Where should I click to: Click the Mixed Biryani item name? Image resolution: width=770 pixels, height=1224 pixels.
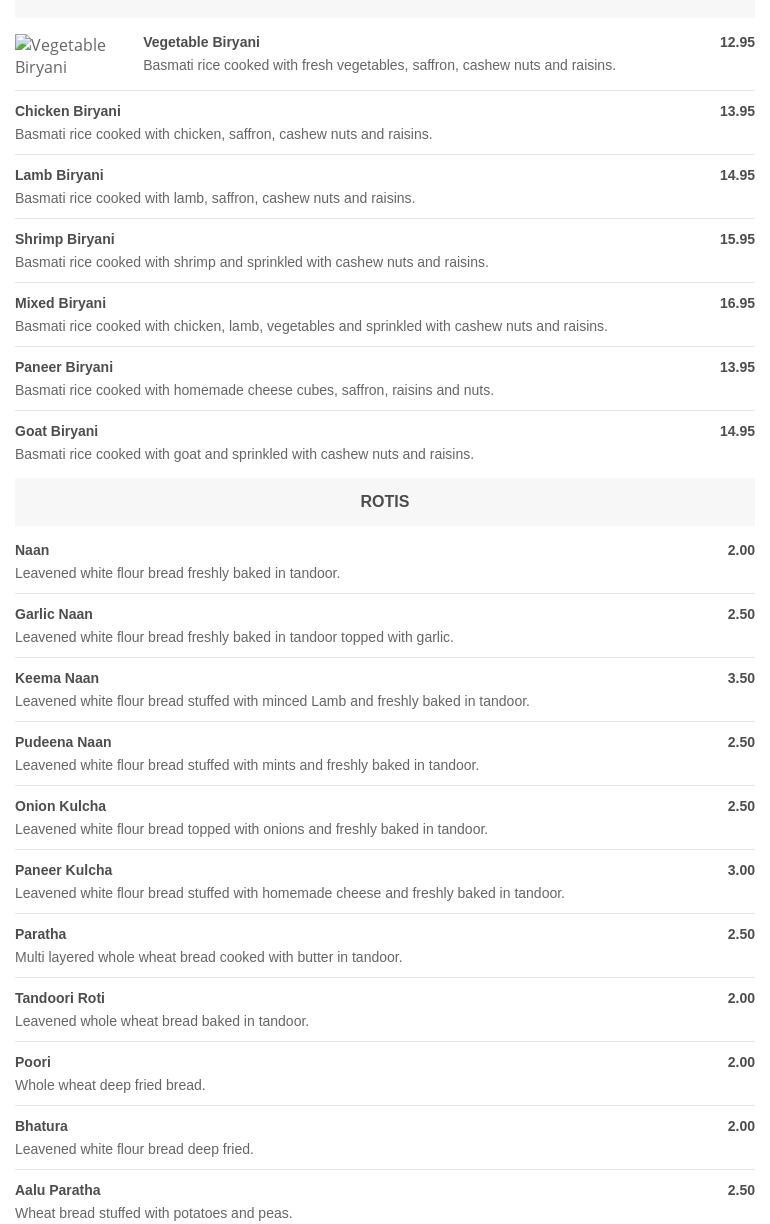point(60,303)
